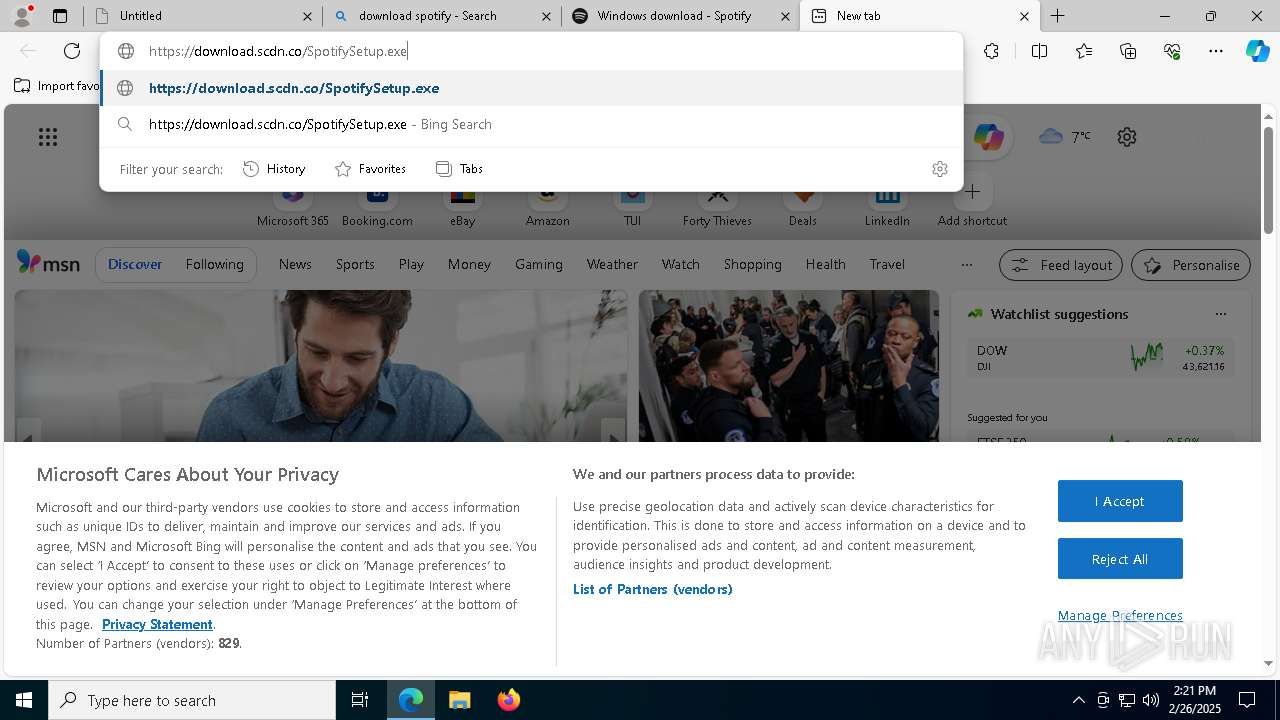The image size is (1280, 720).
Task: Switch to download spotify Search tab
Action: [441, 16]
